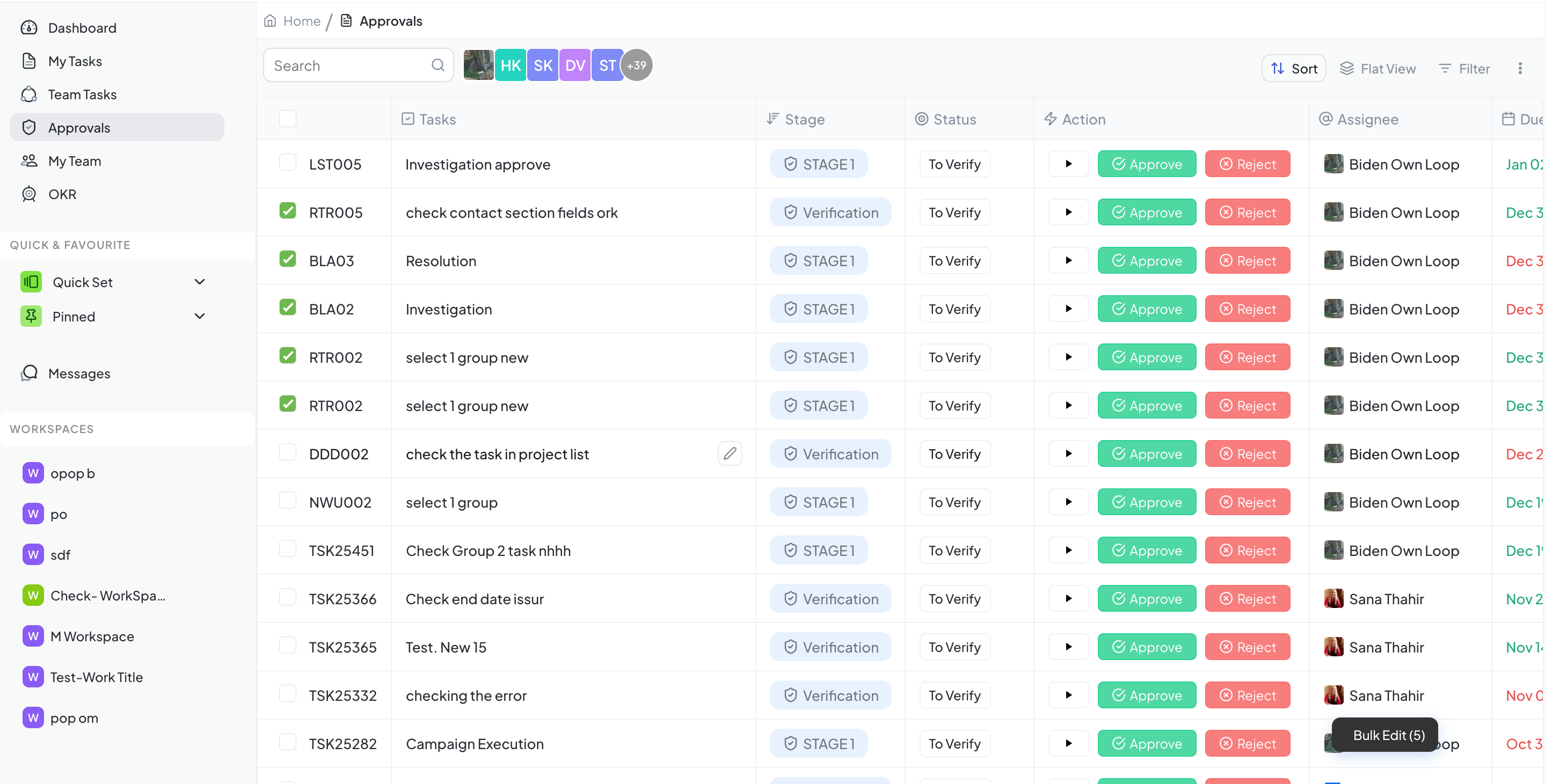
Task: Open Team Tasks section
Action: coord(82,94)
